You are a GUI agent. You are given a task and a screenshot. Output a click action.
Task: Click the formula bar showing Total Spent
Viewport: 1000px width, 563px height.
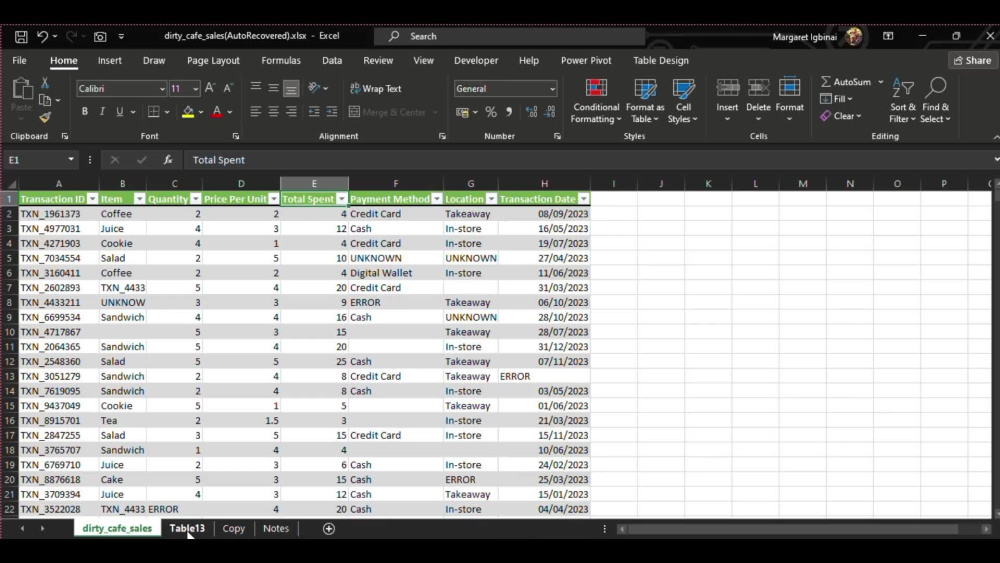[587, 160]
